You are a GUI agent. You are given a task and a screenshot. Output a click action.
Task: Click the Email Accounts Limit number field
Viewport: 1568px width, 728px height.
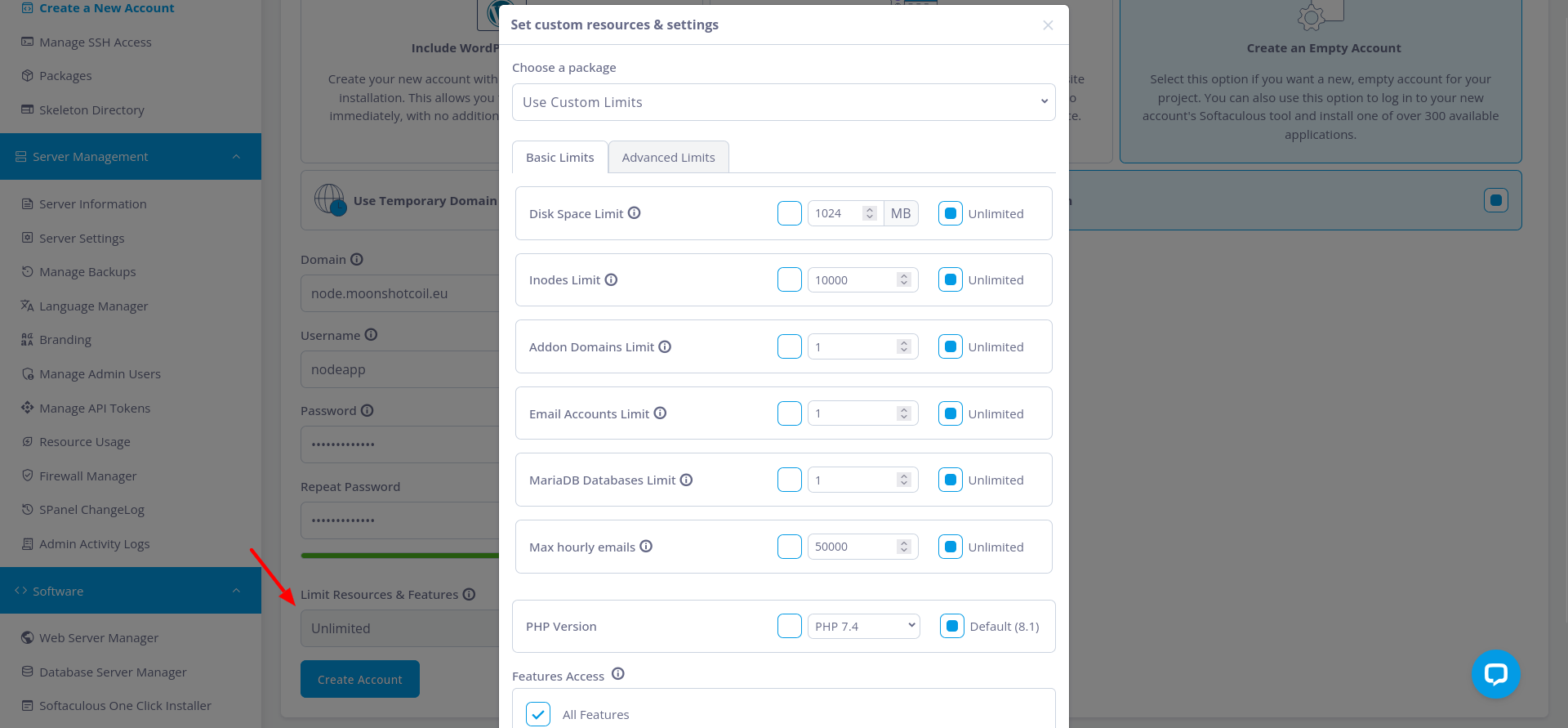pos(863,413)
